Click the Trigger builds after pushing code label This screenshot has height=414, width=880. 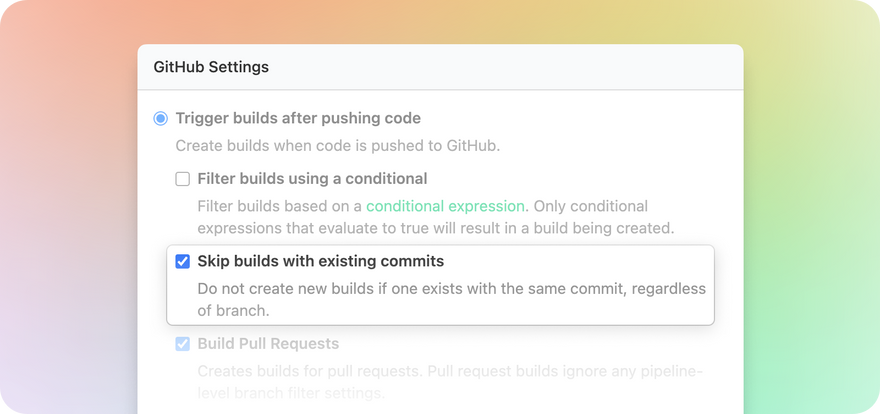coord(298,119)
